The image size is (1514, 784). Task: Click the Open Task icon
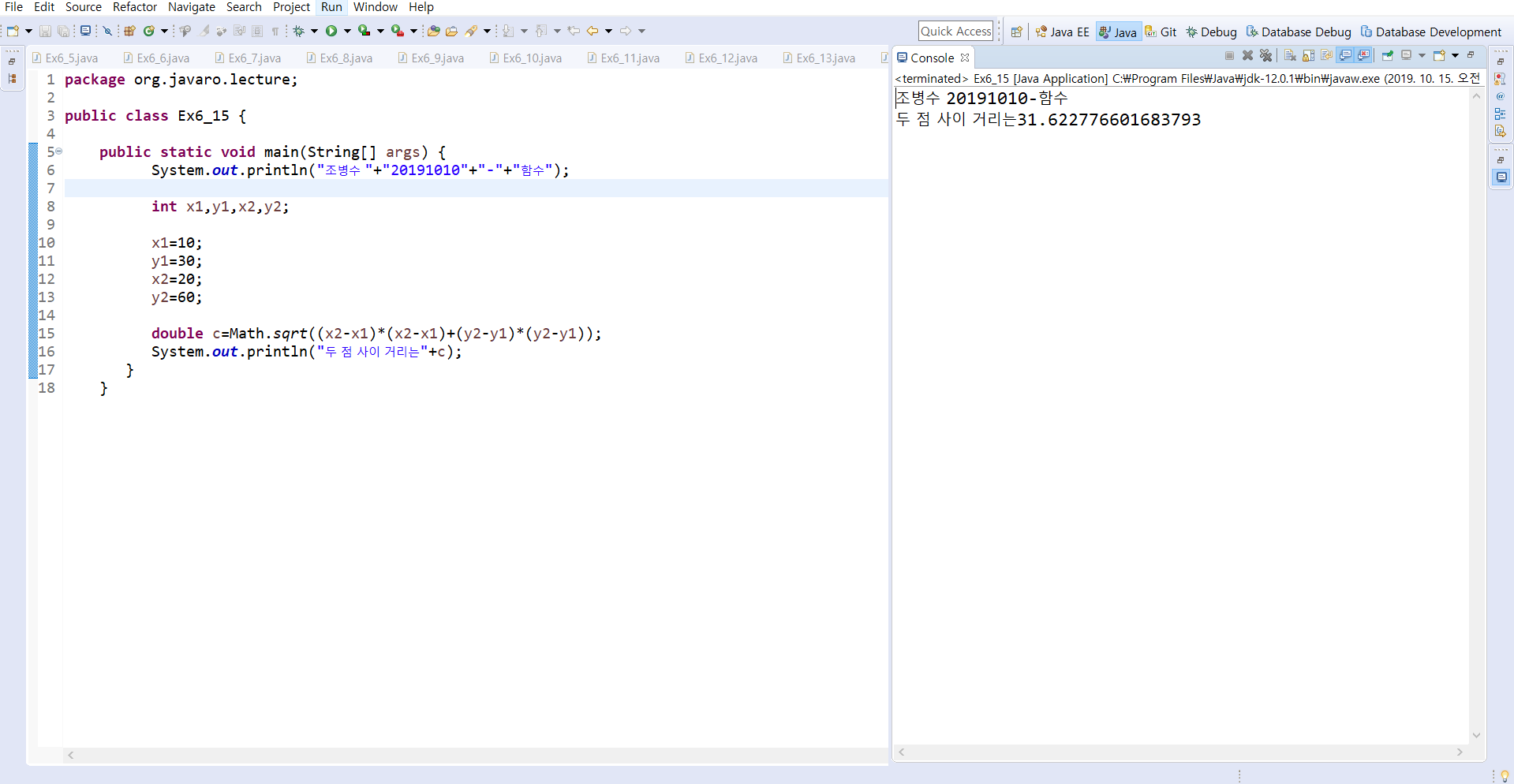click(x=451, y=31)
